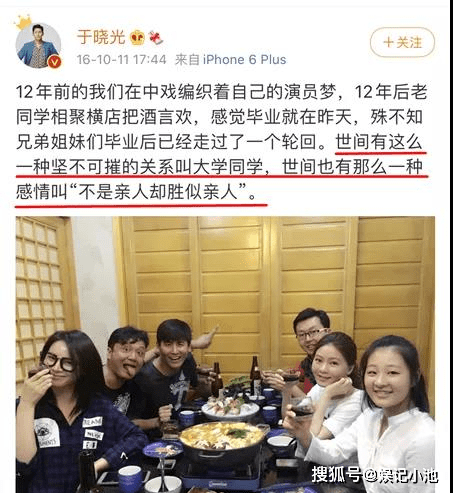Click the yellow crown above the avatar

(x=23, y=22)
